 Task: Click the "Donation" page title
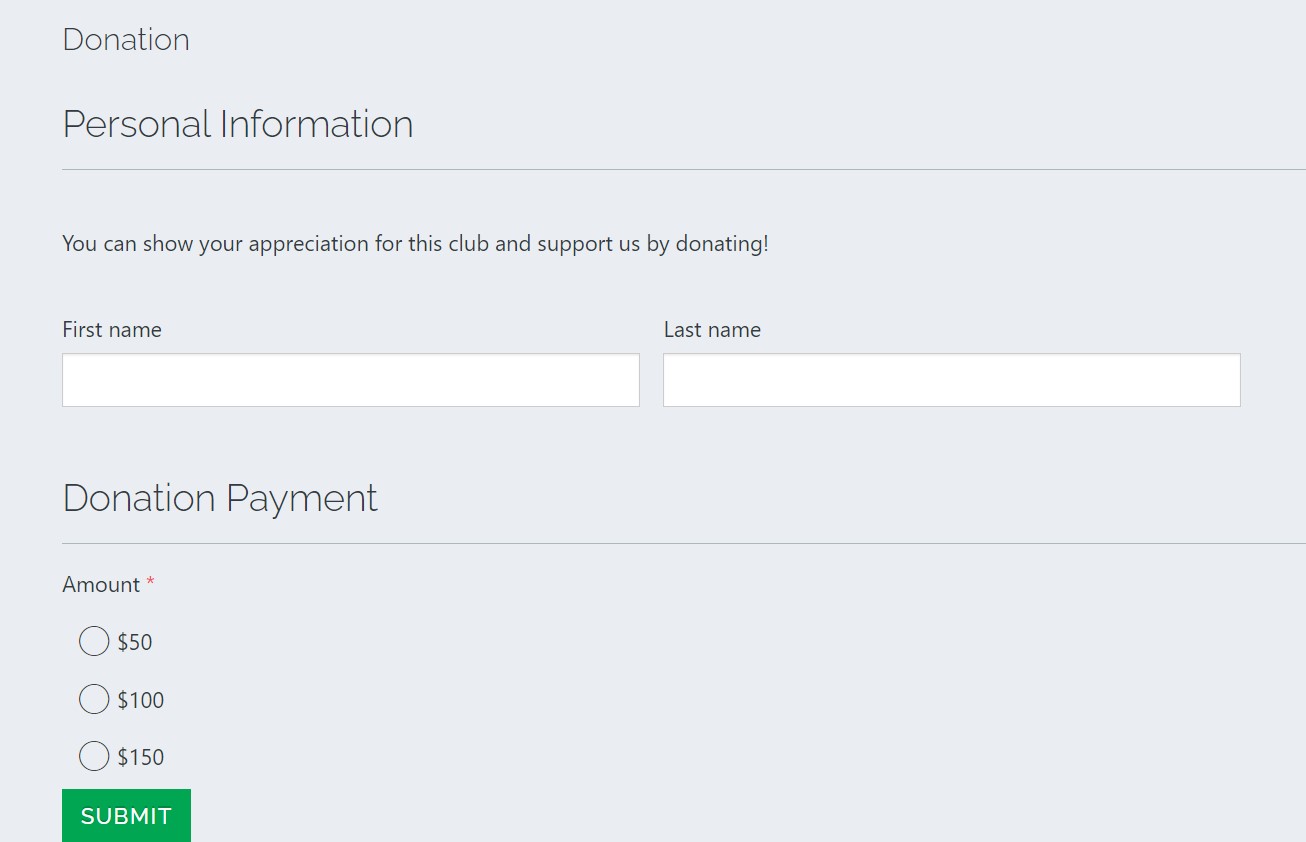point(126,40)
